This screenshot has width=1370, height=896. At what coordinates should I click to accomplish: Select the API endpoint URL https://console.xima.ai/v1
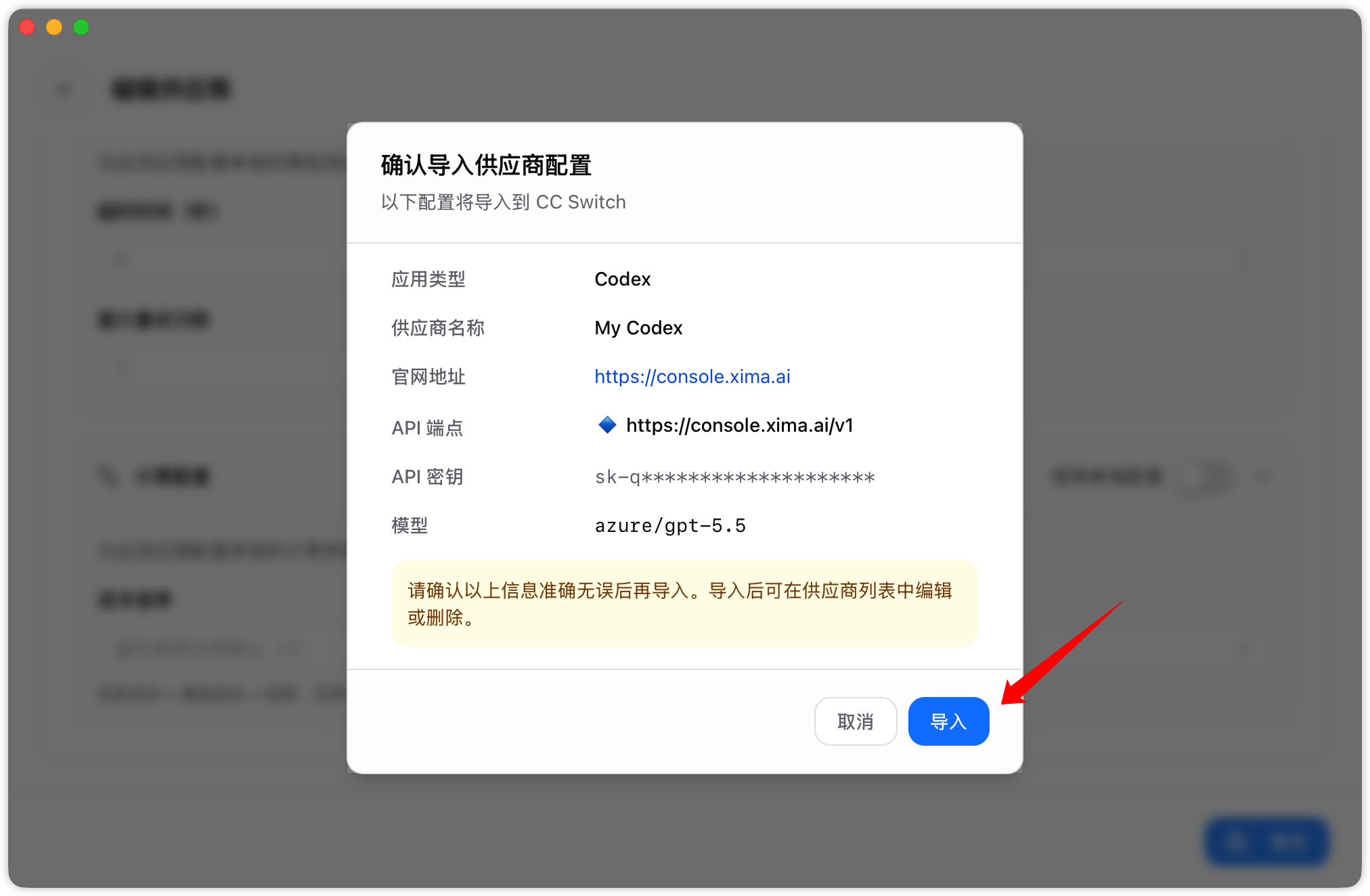click(739, 425)
